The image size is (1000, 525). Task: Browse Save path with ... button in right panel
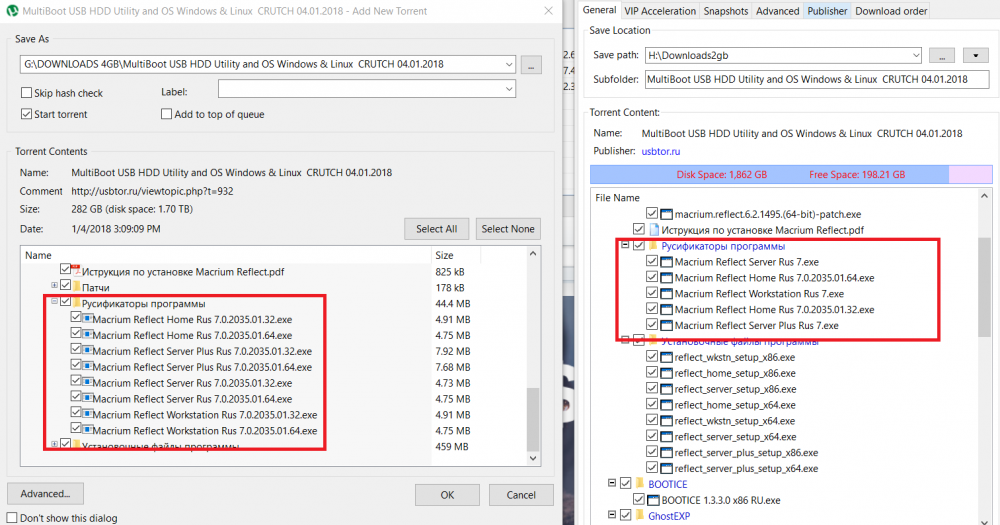pyautogui.click(x=941, y=55)
